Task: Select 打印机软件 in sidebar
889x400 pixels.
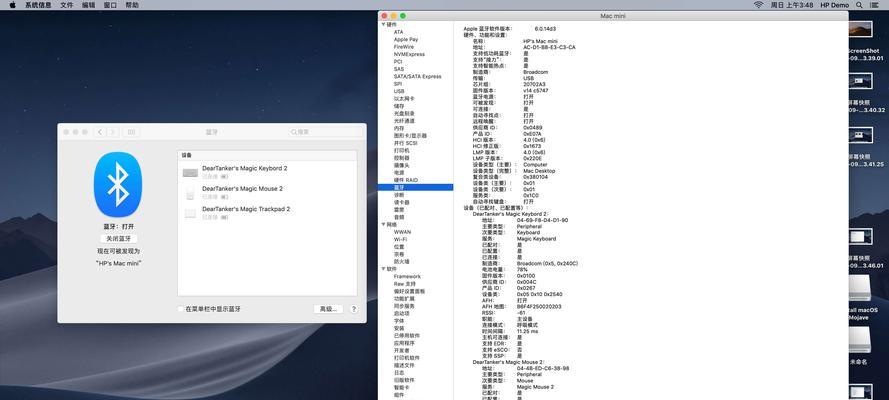Action: [x=407, y=358]
